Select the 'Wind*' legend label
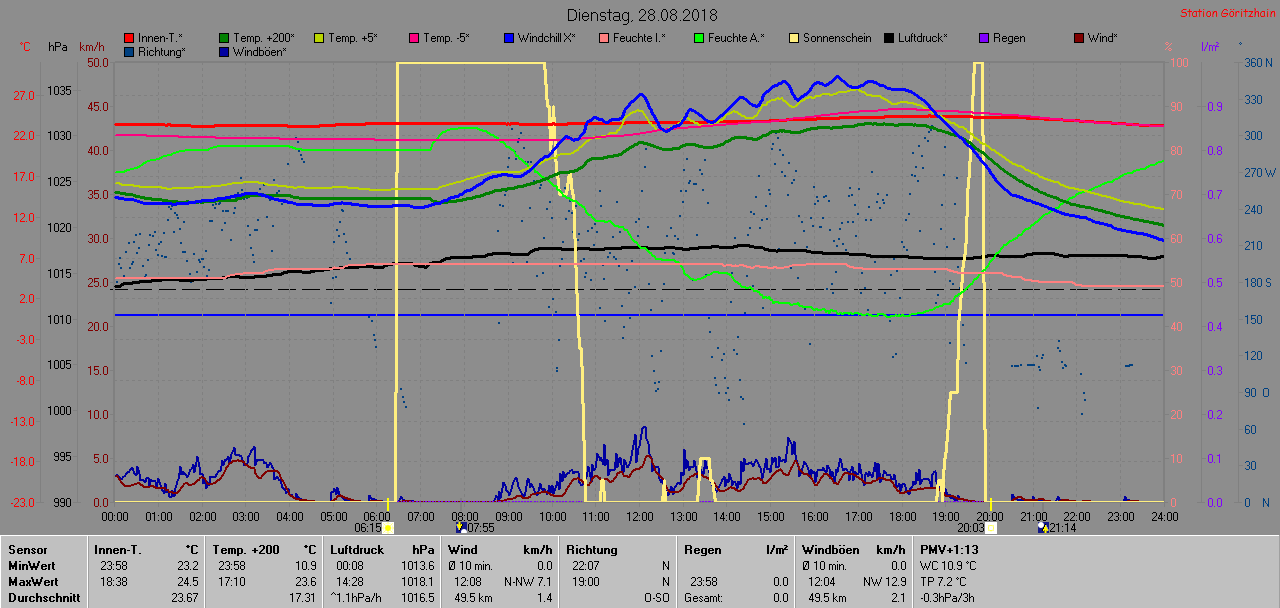The image size is (1280, 608). (1103, 38)
